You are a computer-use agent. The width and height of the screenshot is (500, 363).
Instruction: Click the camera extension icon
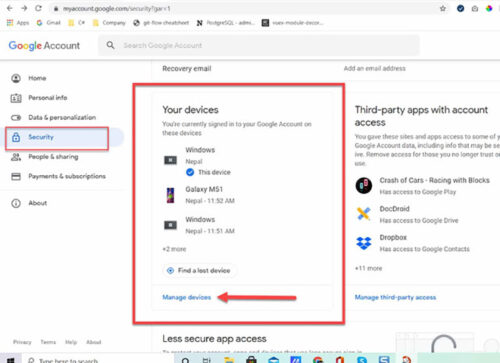coord(475,9)
